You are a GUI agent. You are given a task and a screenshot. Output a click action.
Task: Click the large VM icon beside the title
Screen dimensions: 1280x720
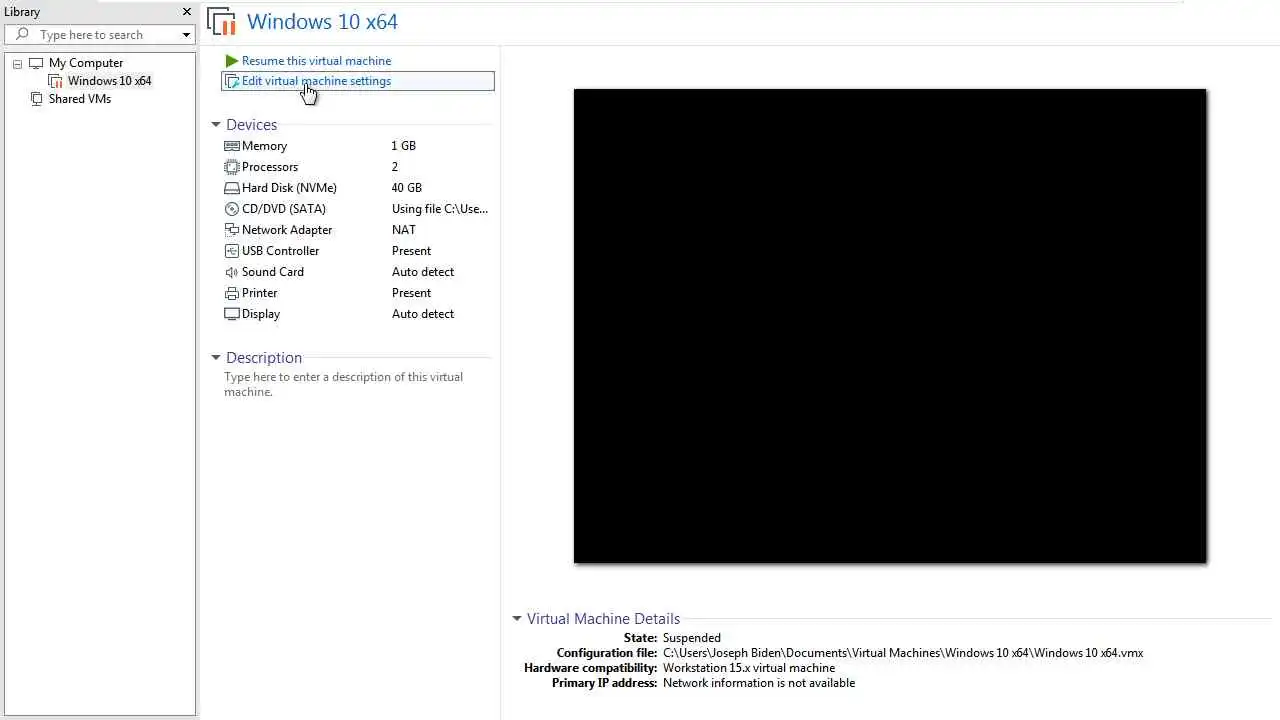[221, 22]
